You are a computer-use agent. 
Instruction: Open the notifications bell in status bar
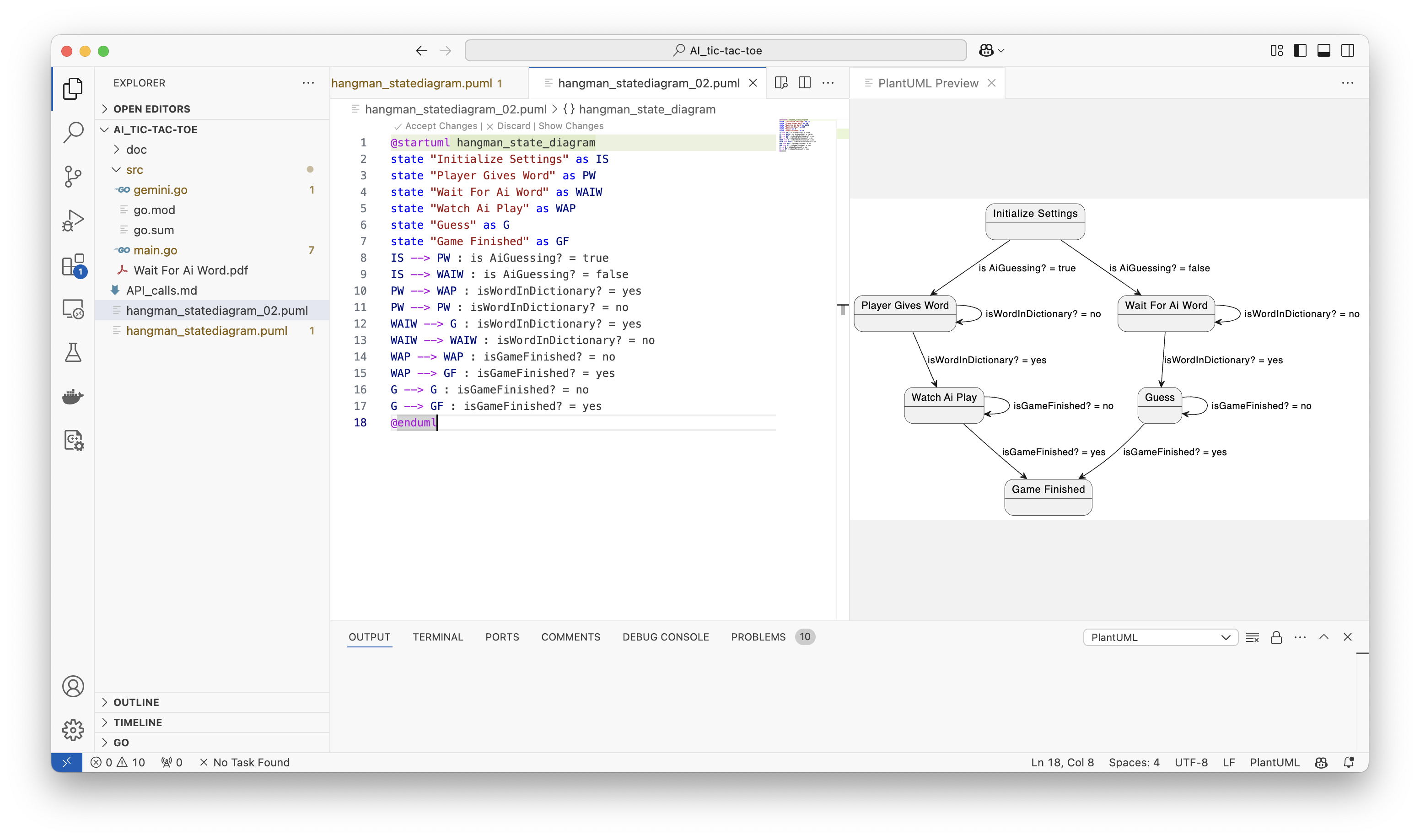pos(1349,762)
